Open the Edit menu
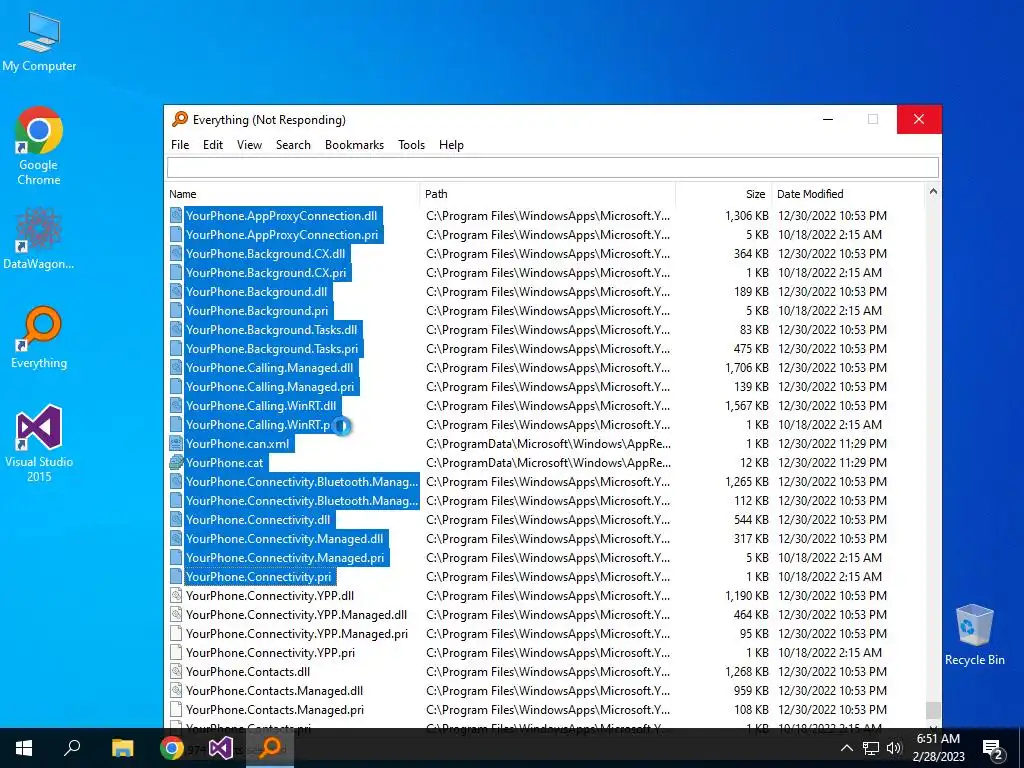 coord(213,145)
